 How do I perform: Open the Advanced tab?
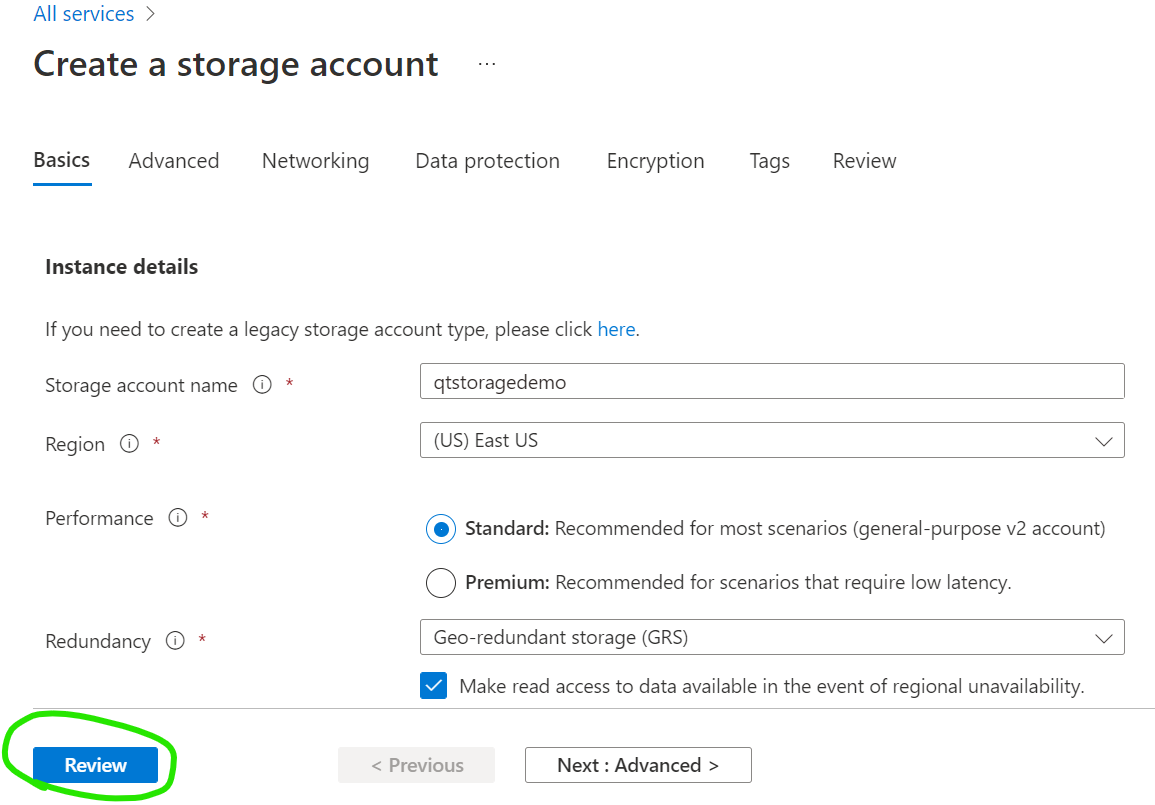(x=174, y=161)
